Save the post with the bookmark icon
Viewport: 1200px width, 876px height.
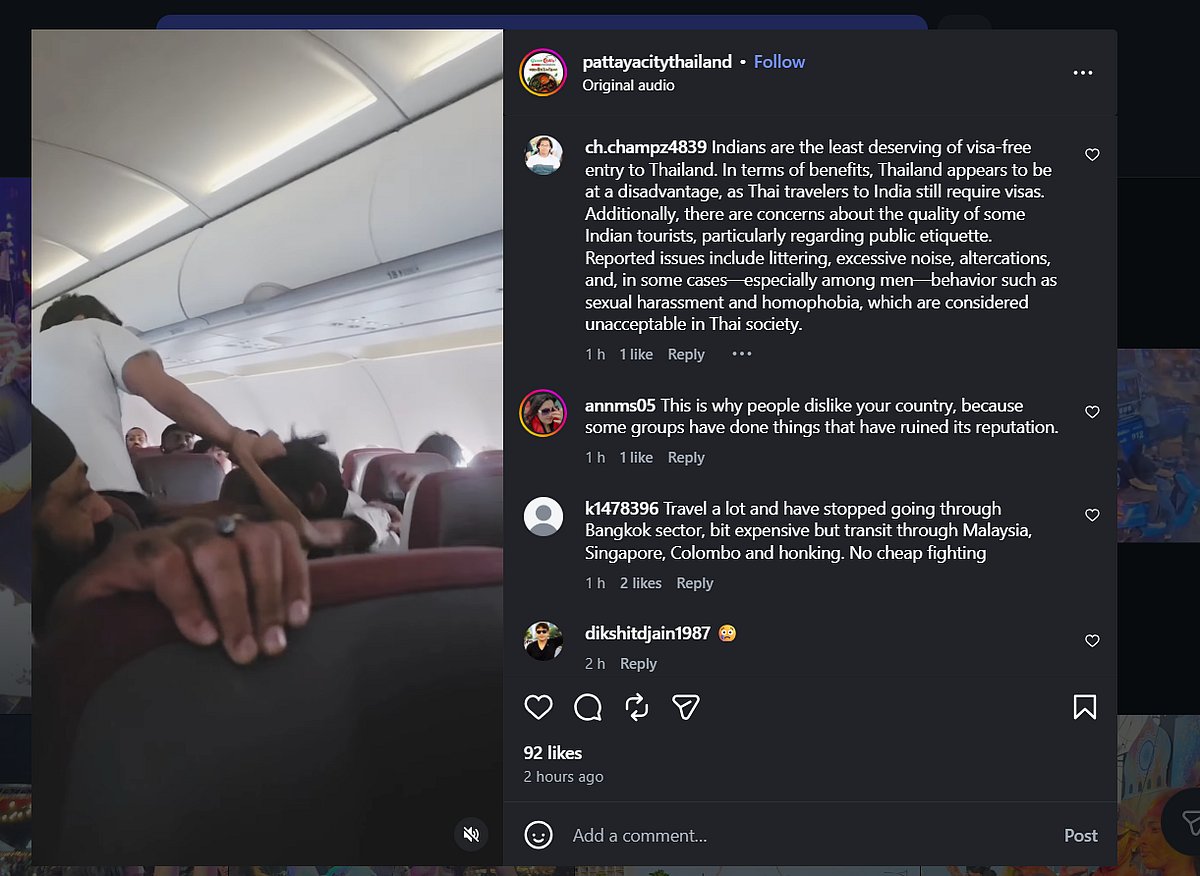1085,708
